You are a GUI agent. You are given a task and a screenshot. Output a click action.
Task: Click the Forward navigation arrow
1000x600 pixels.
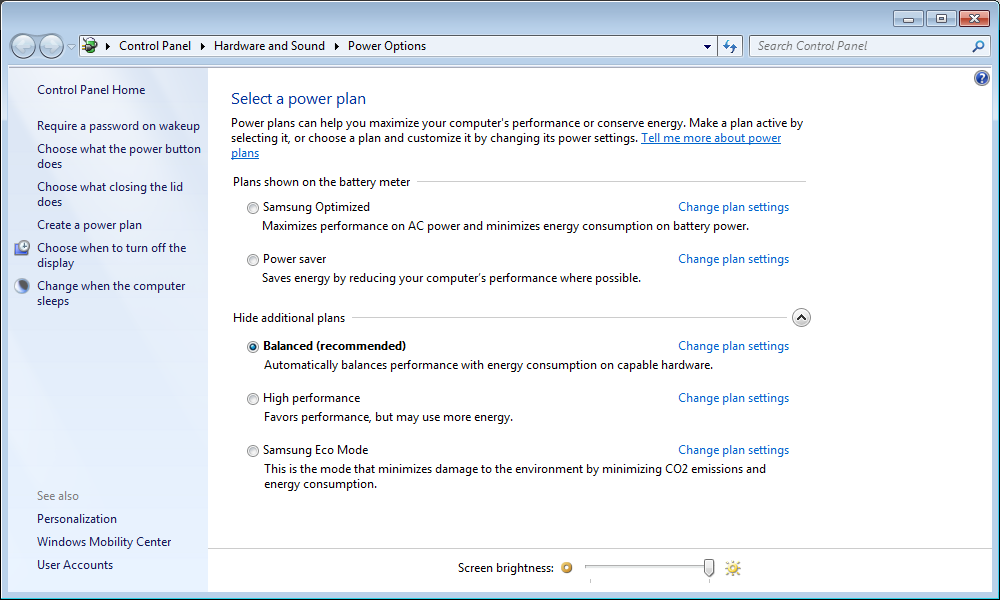(51, 46)
